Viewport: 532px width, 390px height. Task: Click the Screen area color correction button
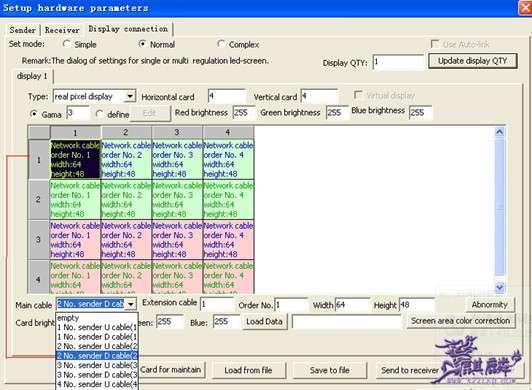(x=460, y=321)
